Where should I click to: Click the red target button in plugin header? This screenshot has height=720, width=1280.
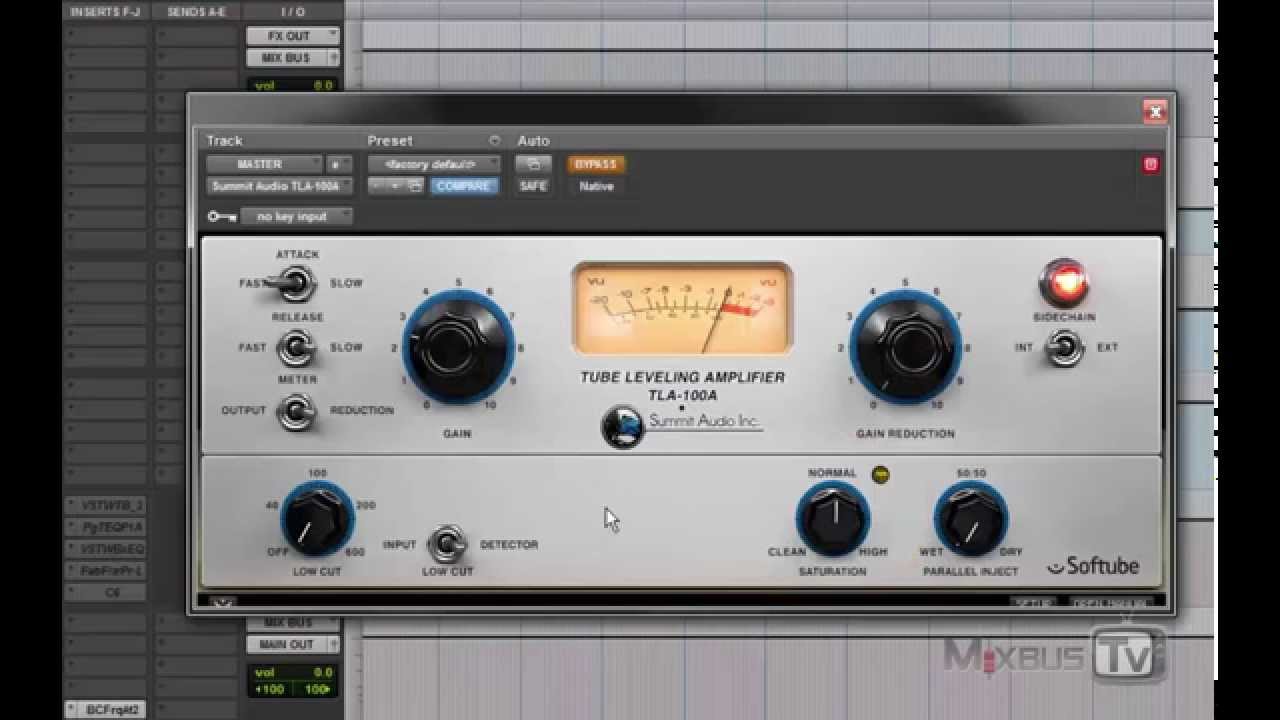(x=1150, y=165)
